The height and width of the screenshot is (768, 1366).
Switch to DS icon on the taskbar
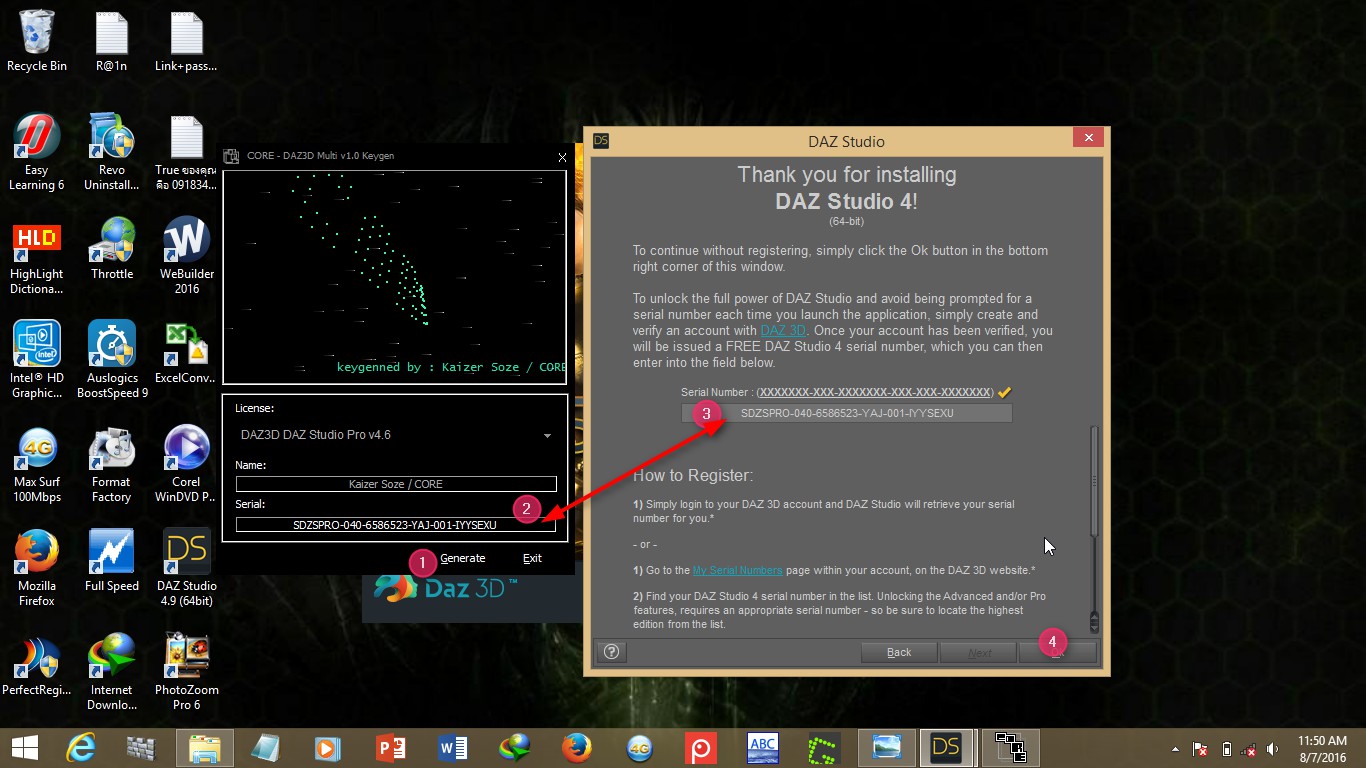point(946,747)
